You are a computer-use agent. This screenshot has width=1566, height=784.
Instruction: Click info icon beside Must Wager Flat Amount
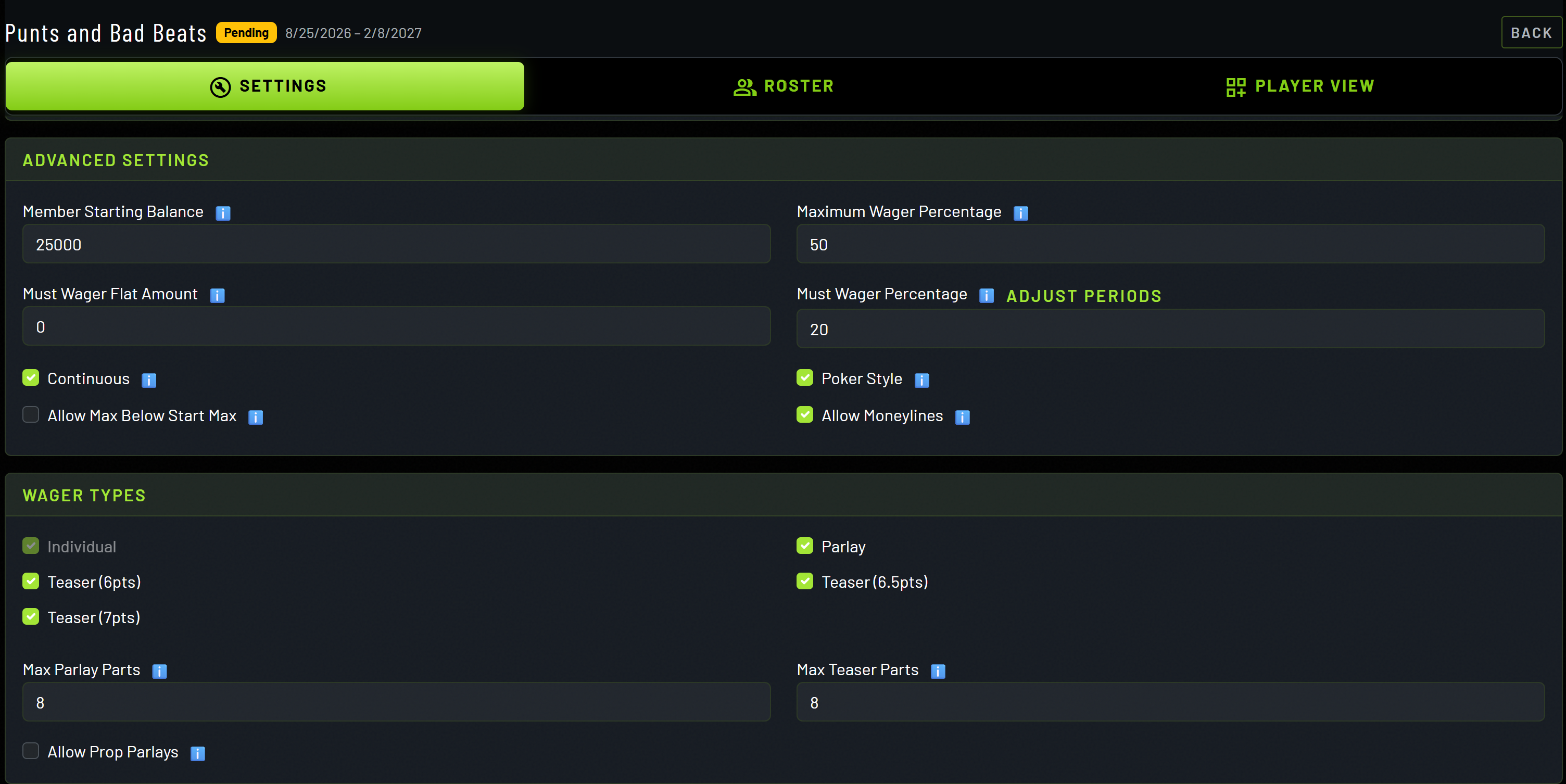coord(217,295)
